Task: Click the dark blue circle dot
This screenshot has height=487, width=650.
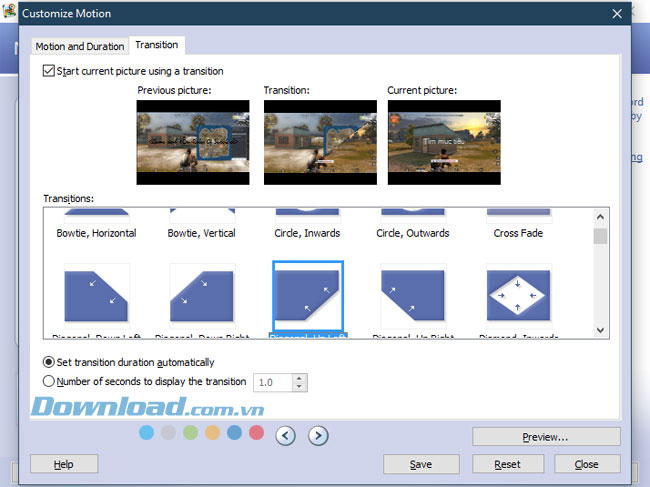Action: pos(234,433)
